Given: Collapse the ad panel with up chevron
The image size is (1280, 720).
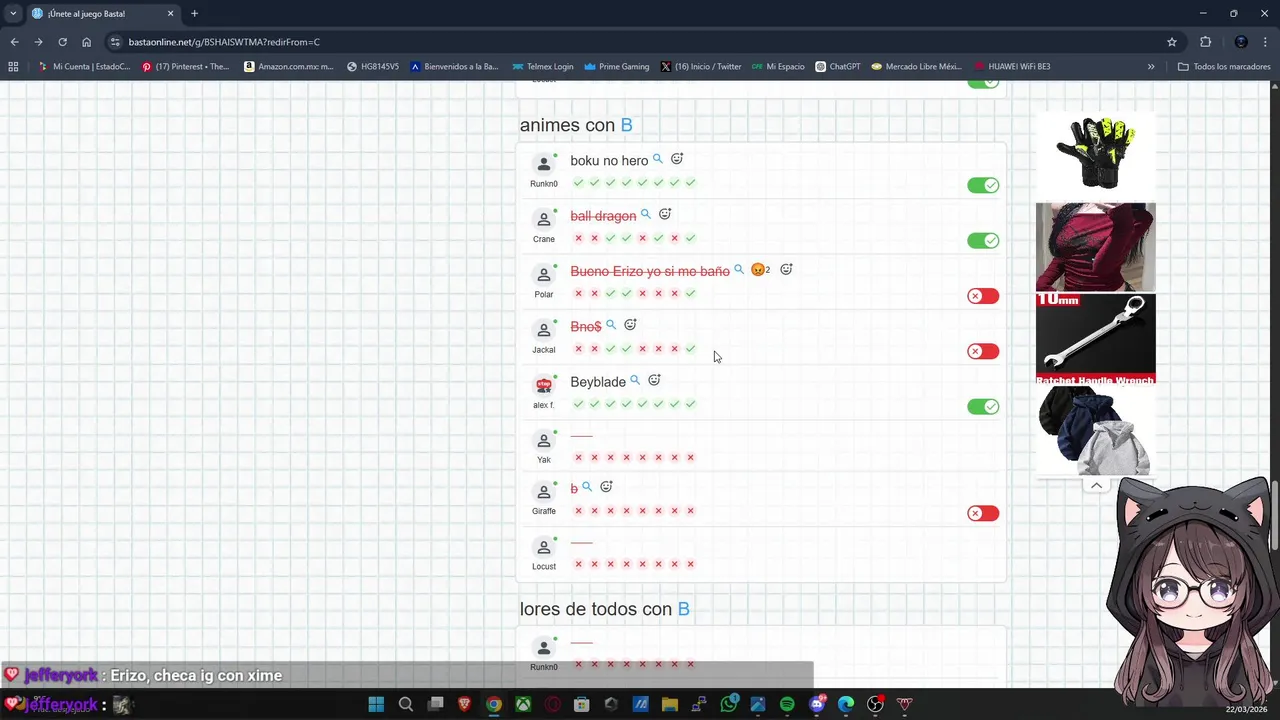Looking at the screenshot, I should (x=1096, y=485).
